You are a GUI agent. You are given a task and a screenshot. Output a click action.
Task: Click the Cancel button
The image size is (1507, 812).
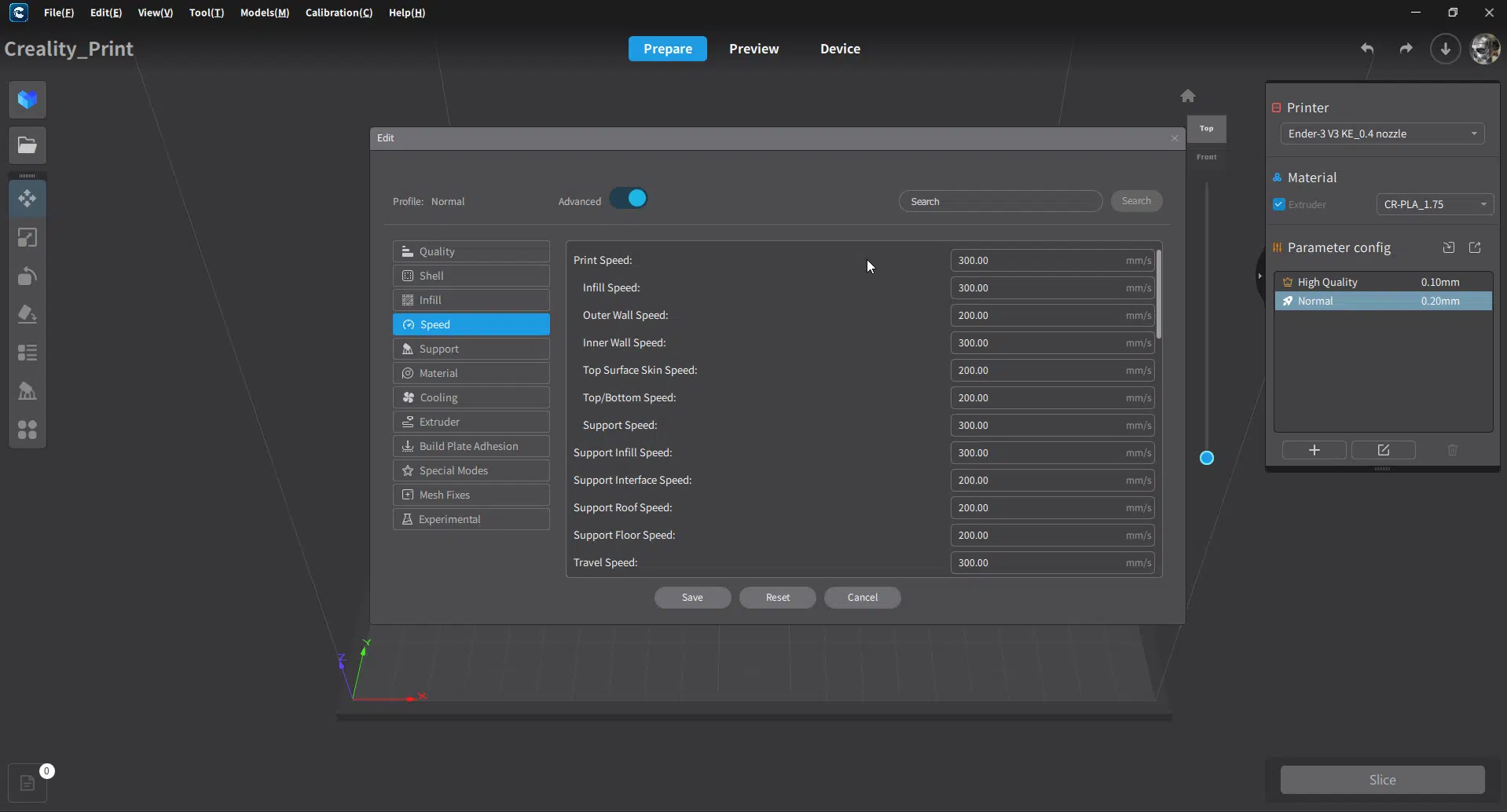pos(863,598)
